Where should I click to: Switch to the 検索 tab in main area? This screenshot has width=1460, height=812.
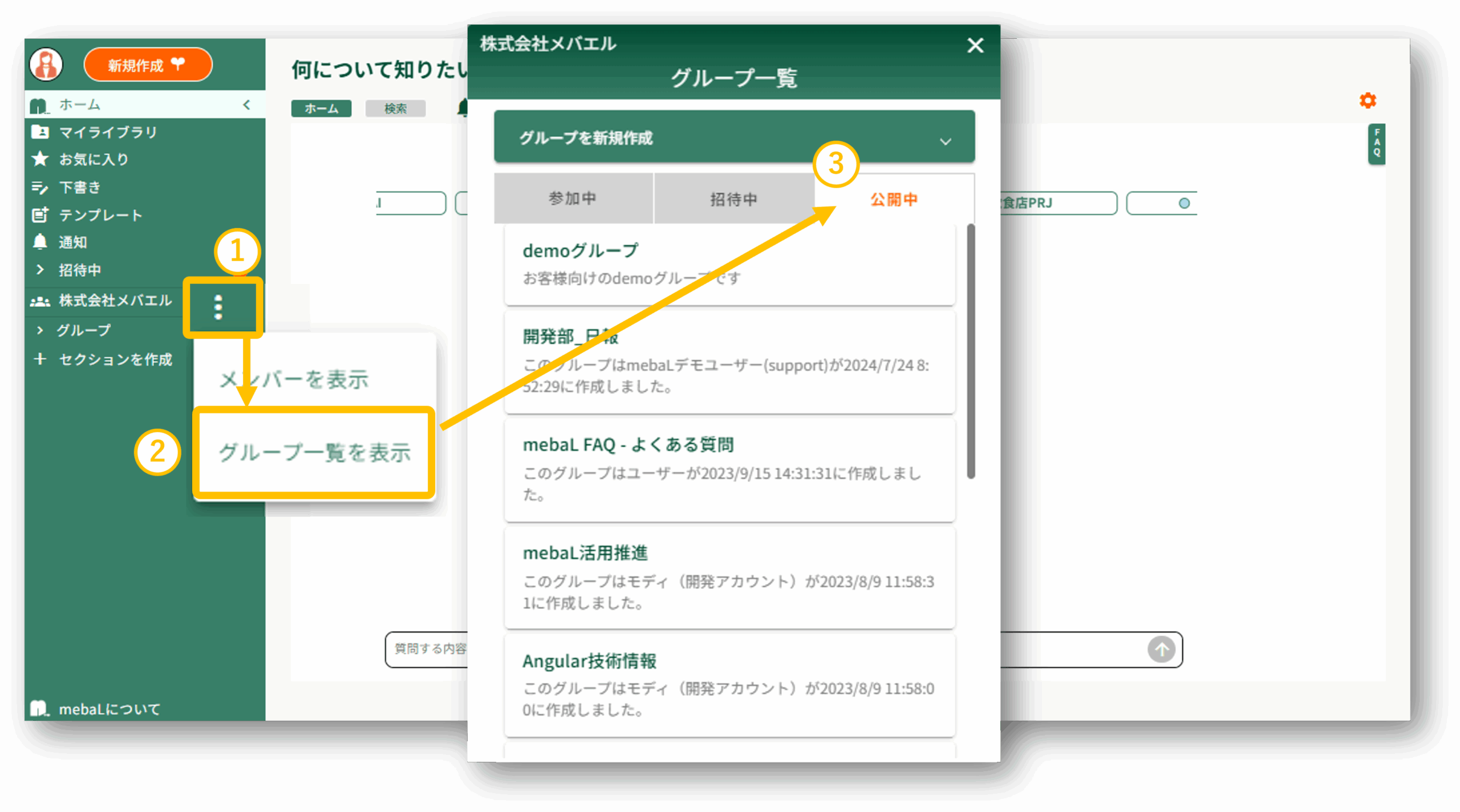[395, 108]
